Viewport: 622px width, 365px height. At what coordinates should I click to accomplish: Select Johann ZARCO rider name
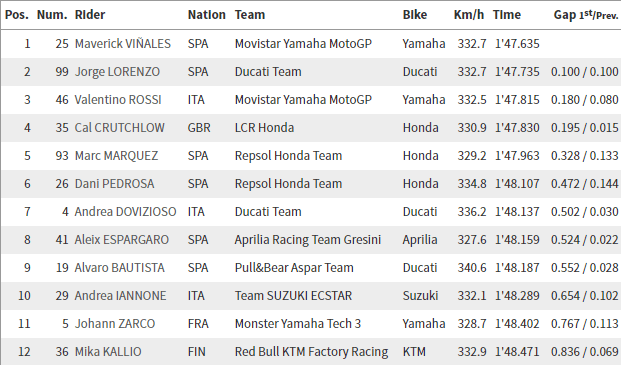[x=115, y=324]
